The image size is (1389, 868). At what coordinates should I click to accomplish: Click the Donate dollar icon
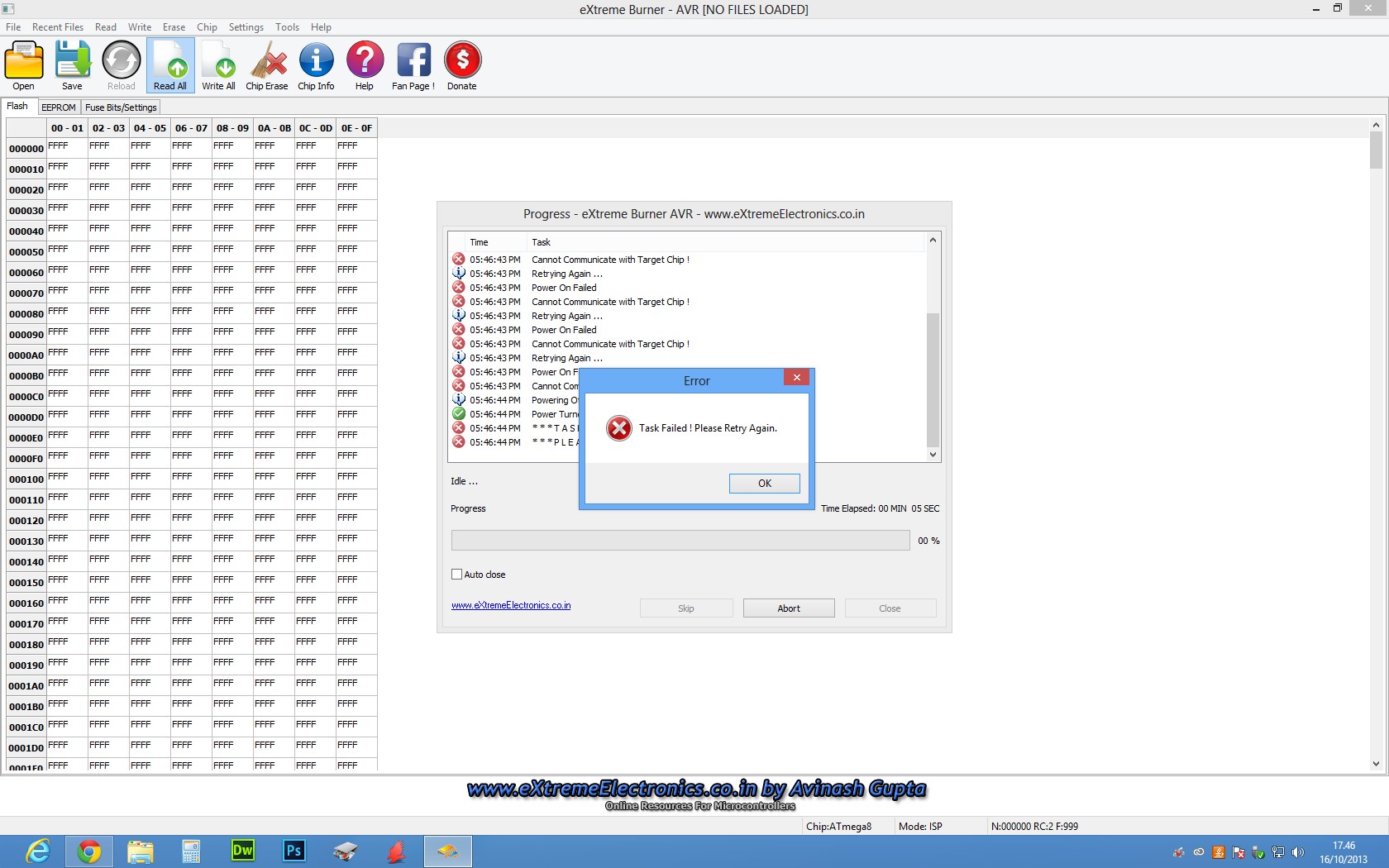tap(462, 65)
